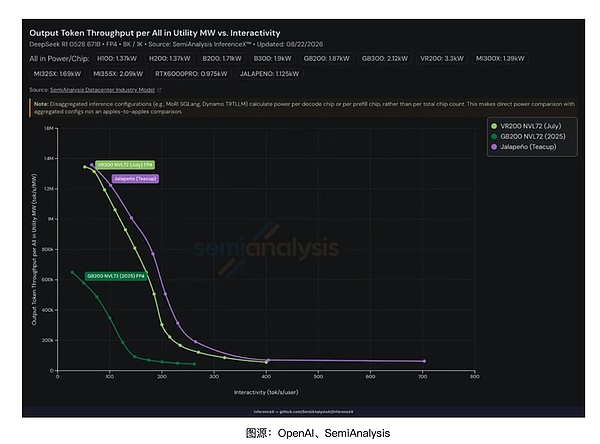Click the 'Interactivity (tok/s/user)' x-axis title
The image size is (600, 444).
coord(266,392)
